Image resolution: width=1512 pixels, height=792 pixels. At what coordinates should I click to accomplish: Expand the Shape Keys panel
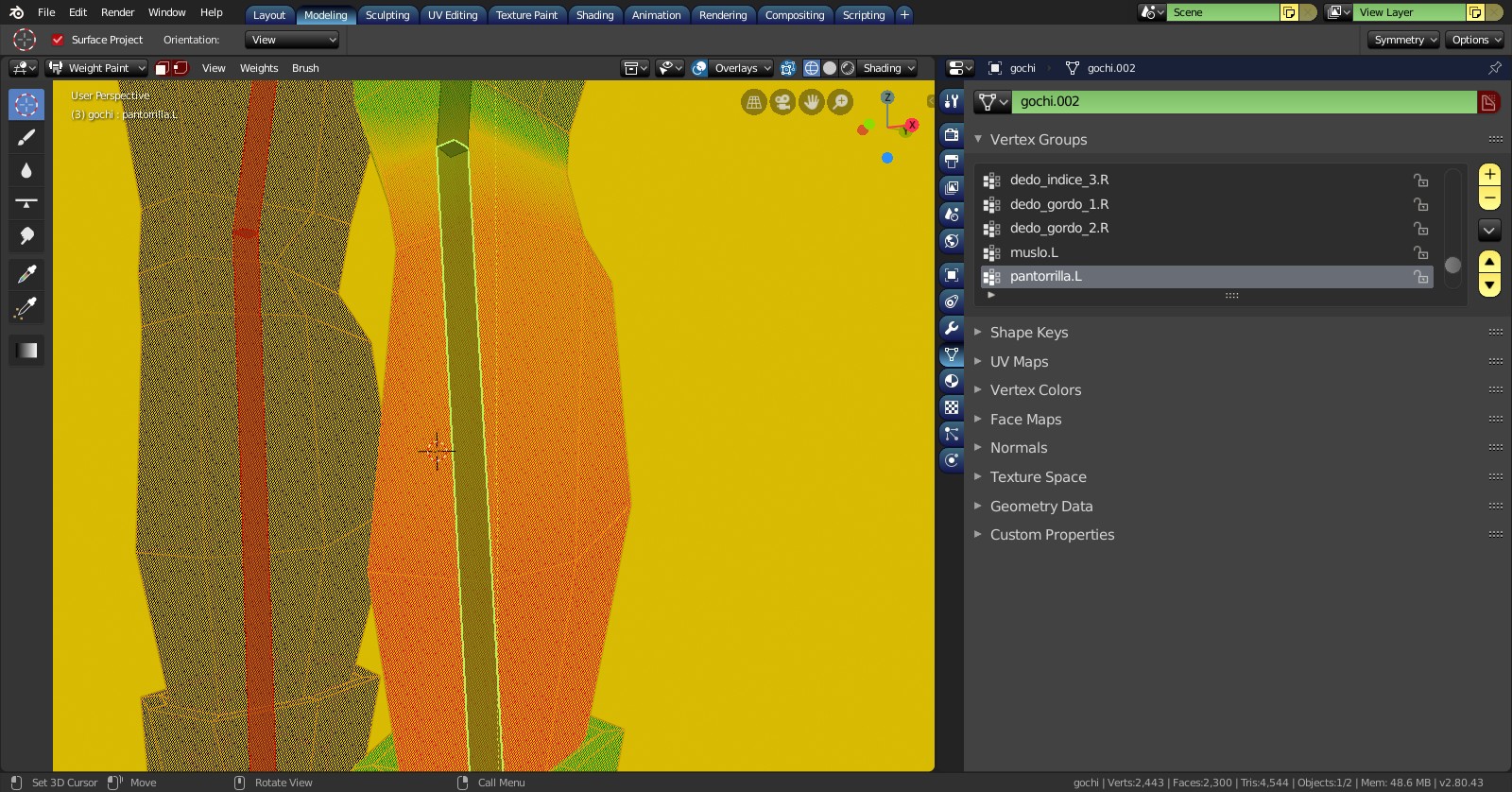pyautogui.click(x=1029, y=333)
